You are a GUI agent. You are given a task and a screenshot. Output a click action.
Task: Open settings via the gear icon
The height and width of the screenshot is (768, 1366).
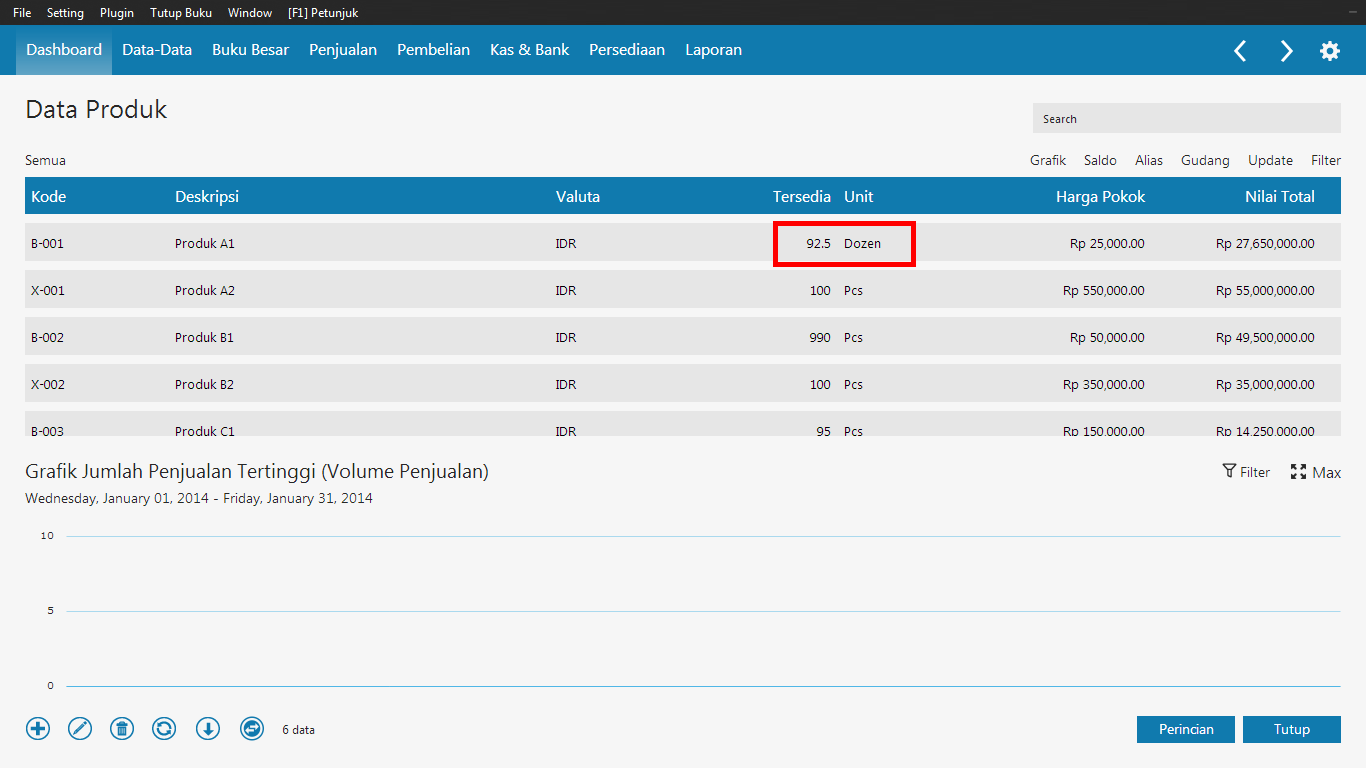pos(1330,51)
